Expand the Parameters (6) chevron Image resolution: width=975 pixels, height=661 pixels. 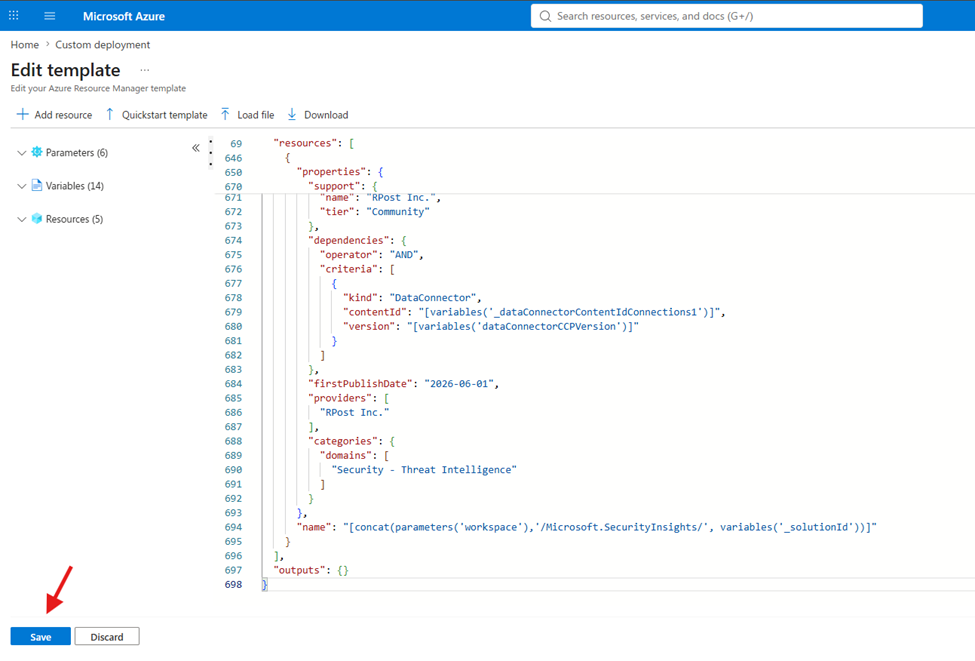(x=22, y=153)
